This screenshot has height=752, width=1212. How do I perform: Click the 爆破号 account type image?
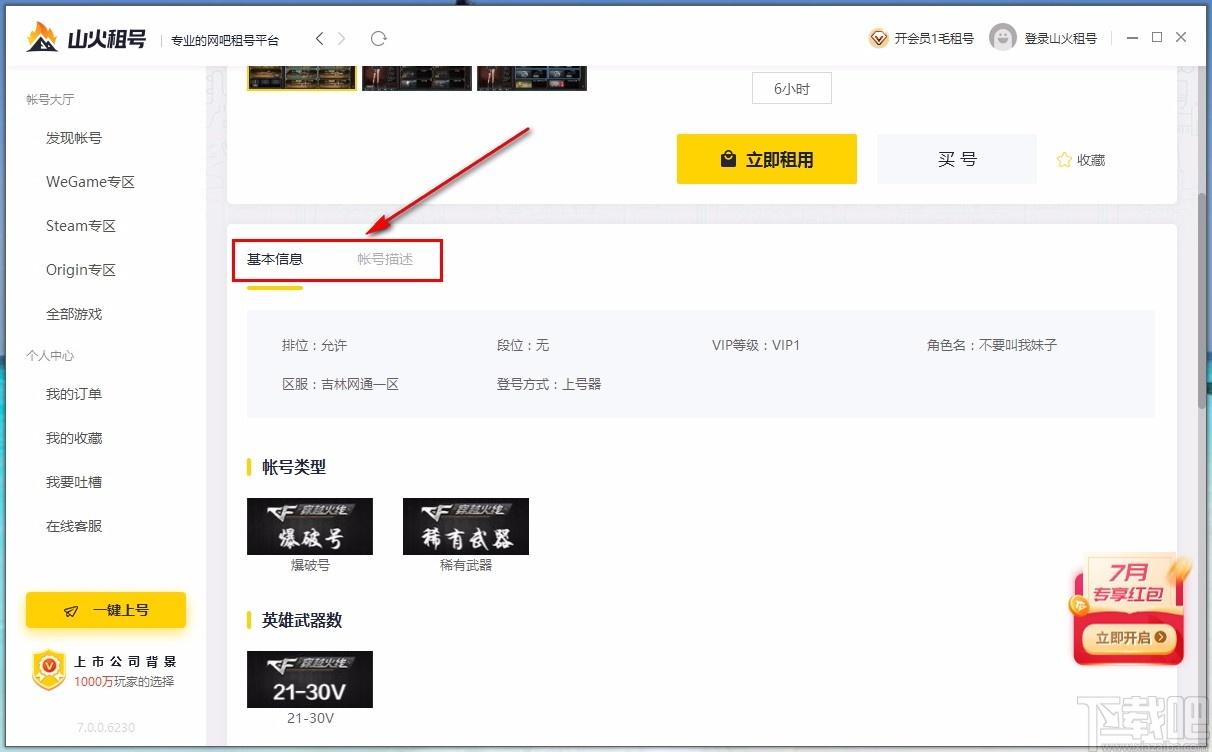[310, 526]
